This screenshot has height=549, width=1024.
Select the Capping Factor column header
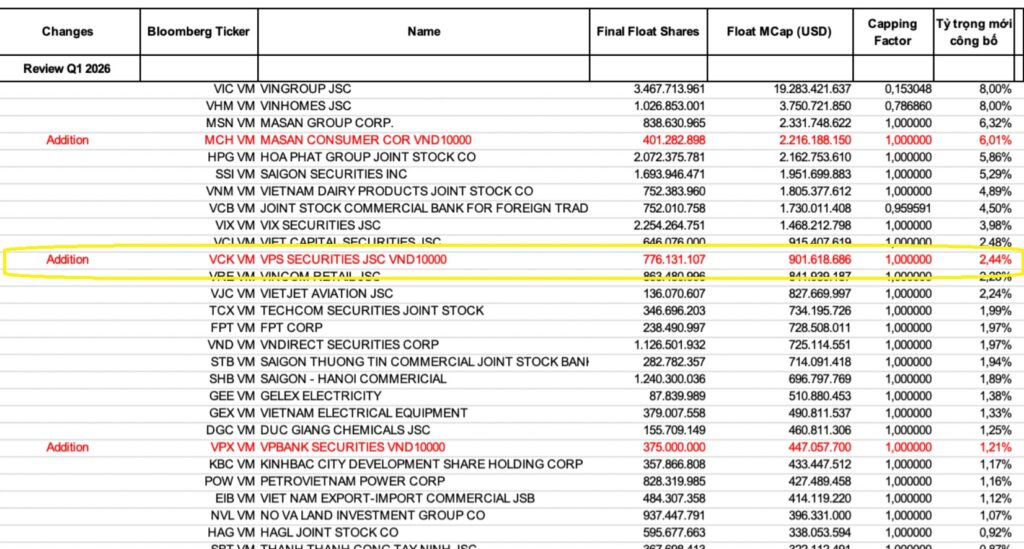click(x=893, y=32)
